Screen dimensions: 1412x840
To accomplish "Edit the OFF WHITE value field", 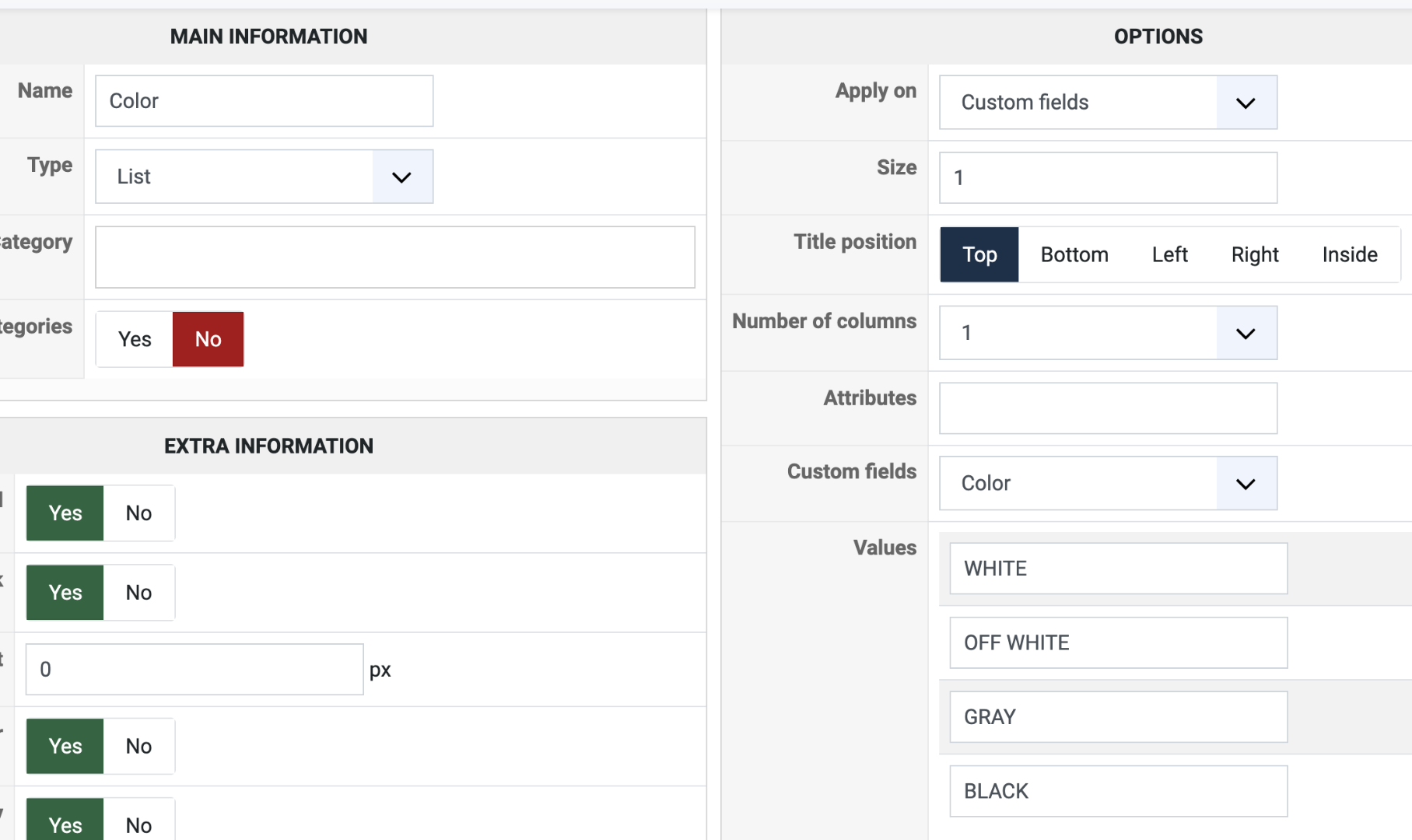I will tap(1118, 643).
